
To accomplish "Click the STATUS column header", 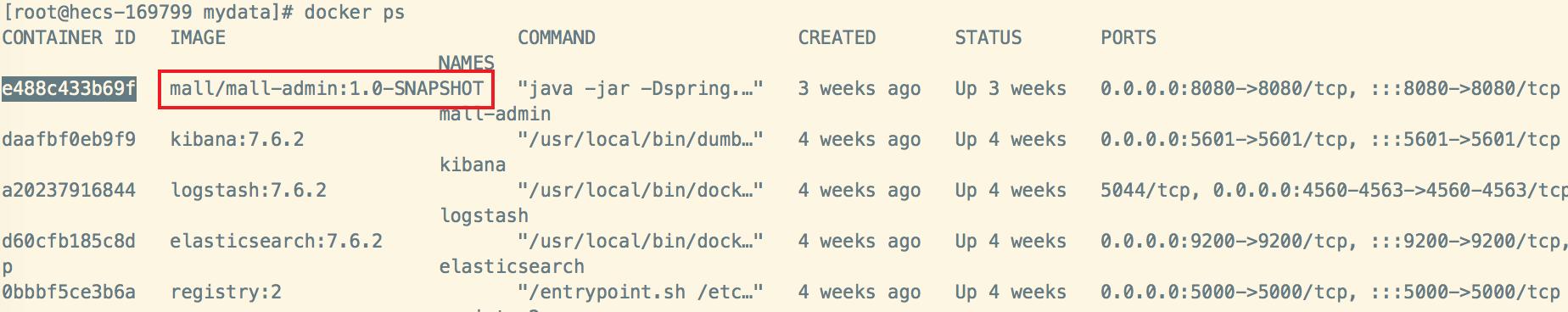I will tap(988, 38).
